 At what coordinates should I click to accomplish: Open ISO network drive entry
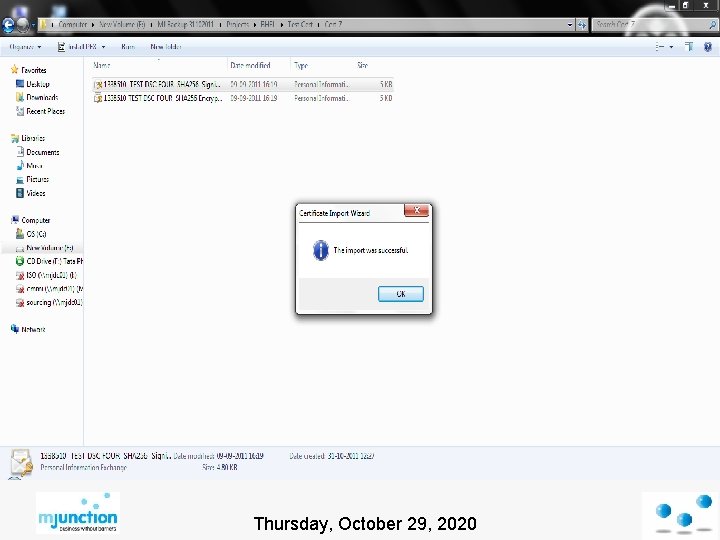pos(51,275)
